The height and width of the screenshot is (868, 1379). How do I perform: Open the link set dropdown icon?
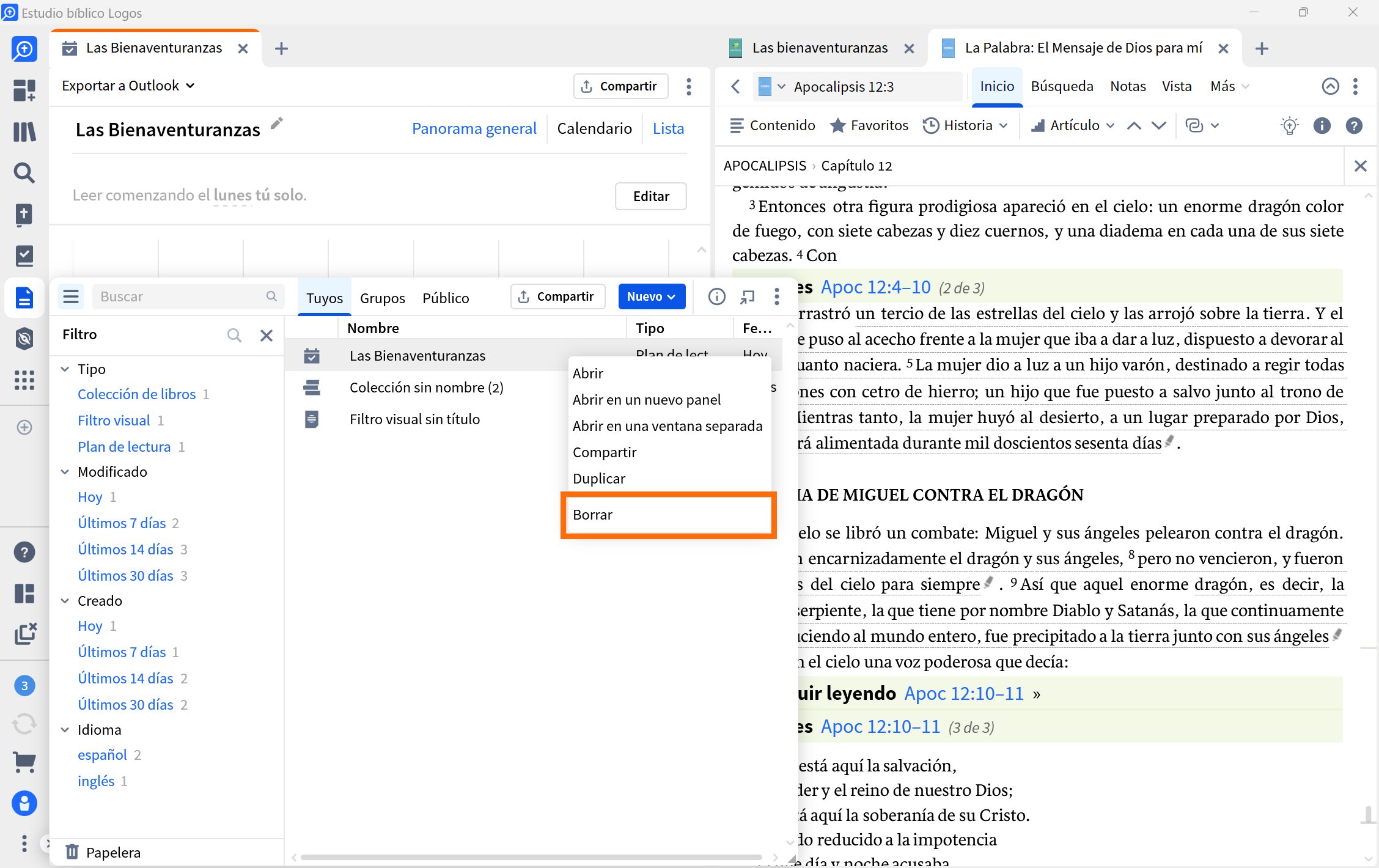[x=1202, y=125]
